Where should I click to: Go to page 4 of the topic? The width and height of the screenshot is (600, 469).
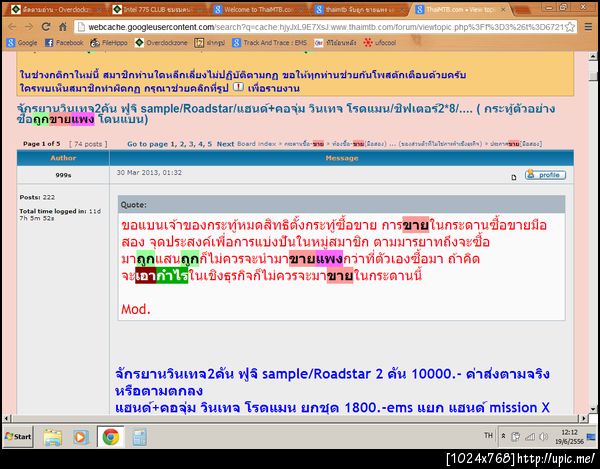click(x=201, y=144)
